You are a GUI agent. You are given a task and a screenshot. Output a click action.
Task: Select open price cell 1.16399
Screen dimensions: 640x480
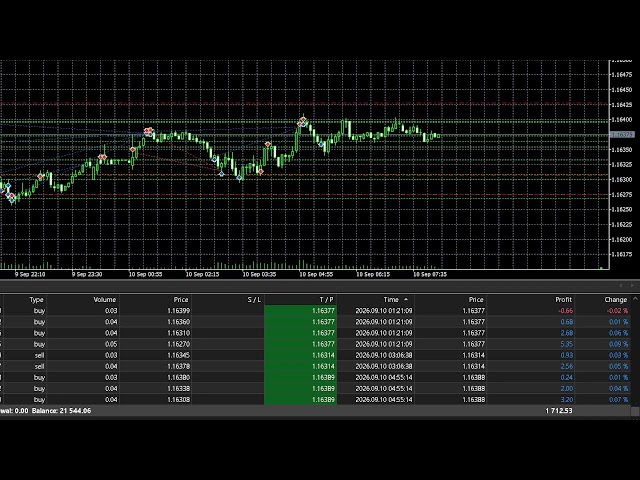tap(178, 311)
